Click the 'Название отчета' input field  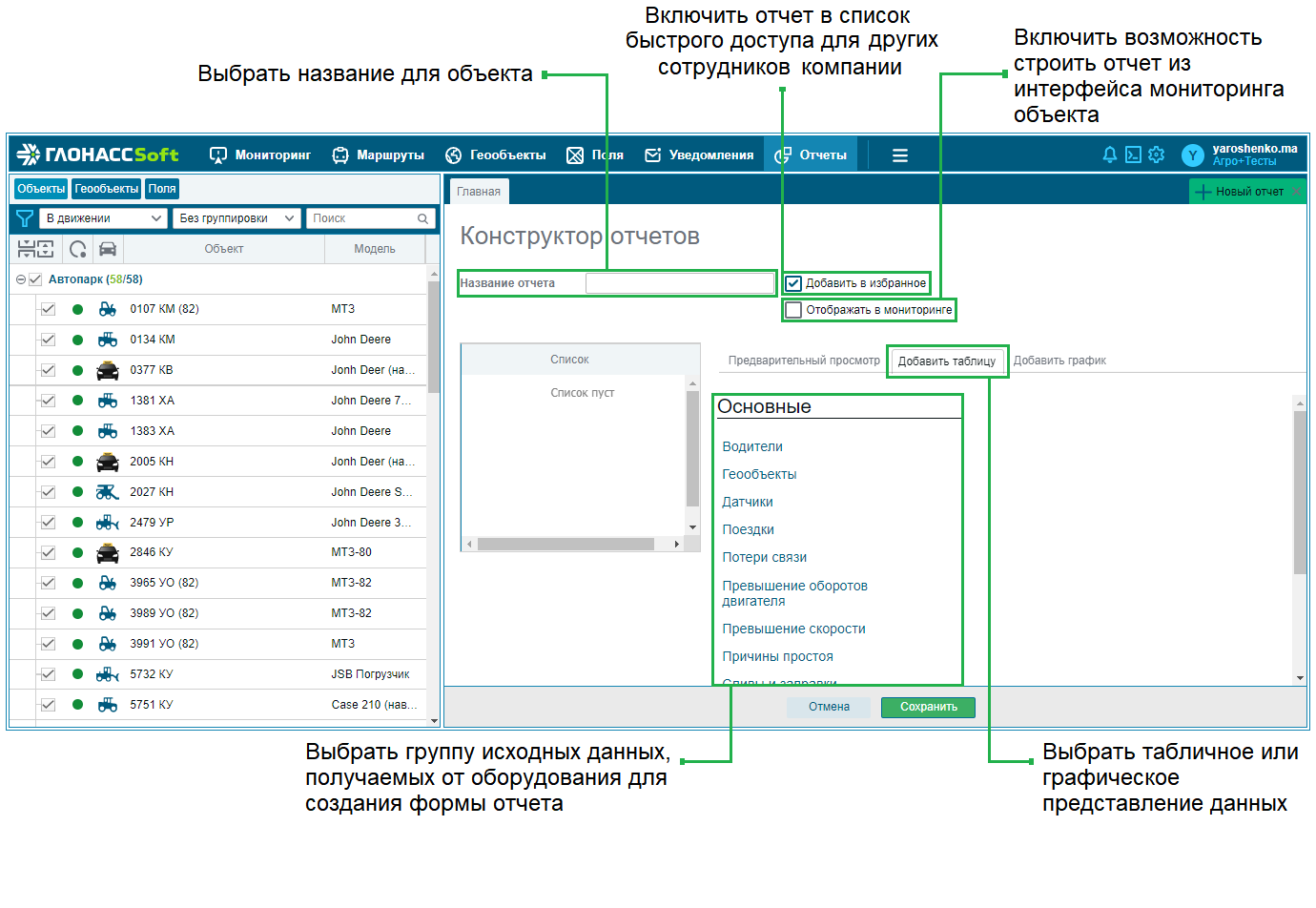click(x=680, y=283)
